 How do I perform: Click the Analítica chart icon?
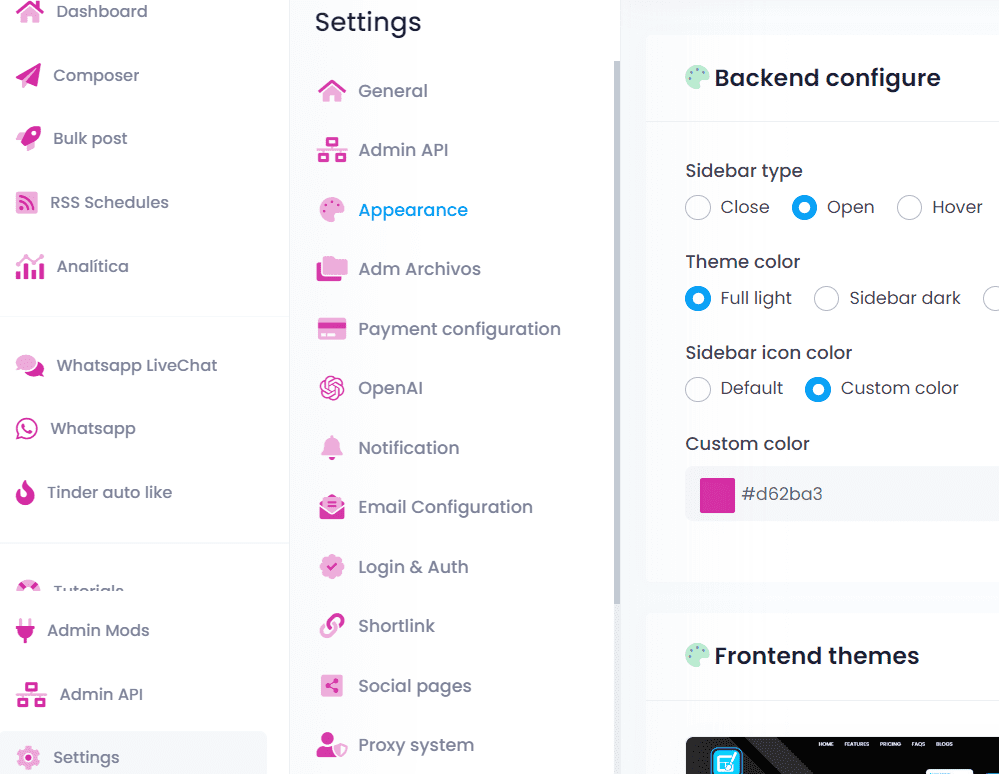click(30, 267)
